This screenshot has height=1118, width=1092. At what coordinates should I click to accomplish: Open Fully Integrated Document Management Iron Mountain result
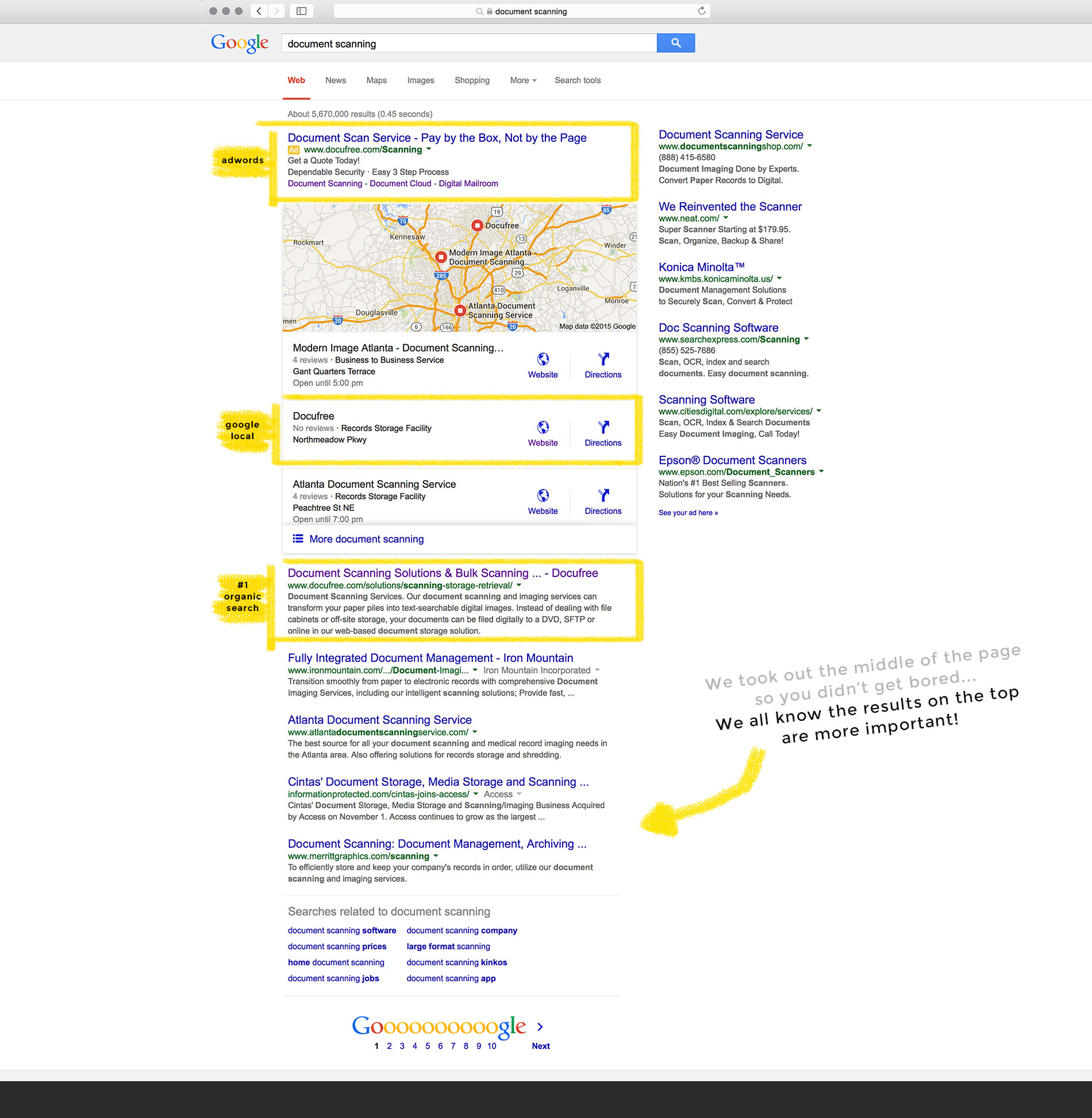pyautogui.click(x=430, y=658)
